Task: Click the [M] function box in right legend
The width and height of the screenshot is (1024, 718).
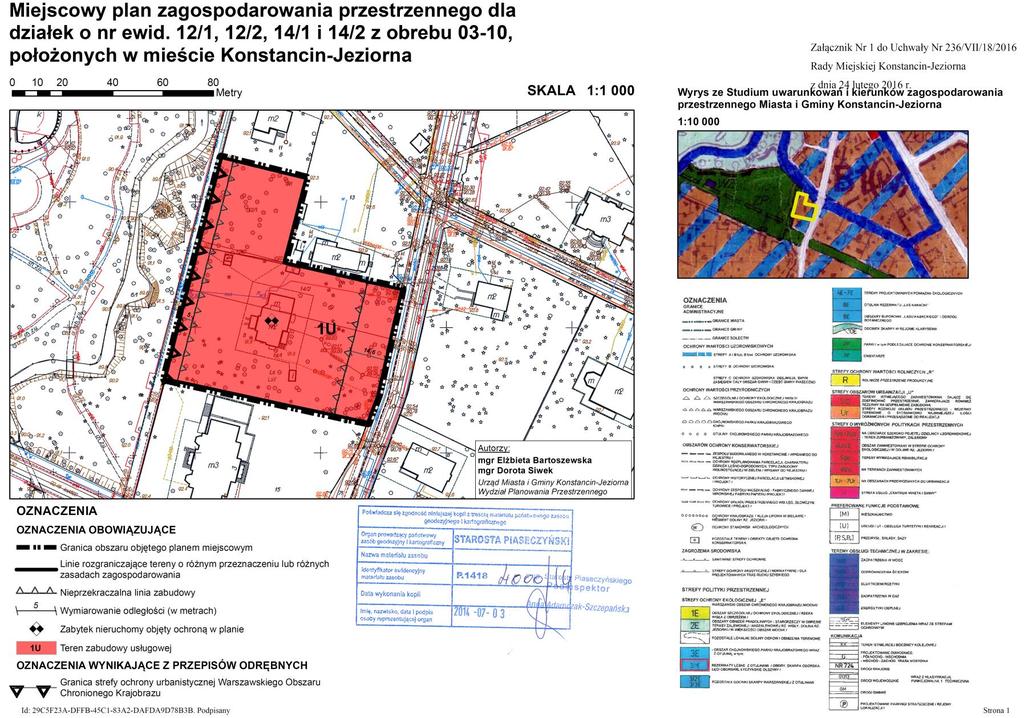Action: 844,514
